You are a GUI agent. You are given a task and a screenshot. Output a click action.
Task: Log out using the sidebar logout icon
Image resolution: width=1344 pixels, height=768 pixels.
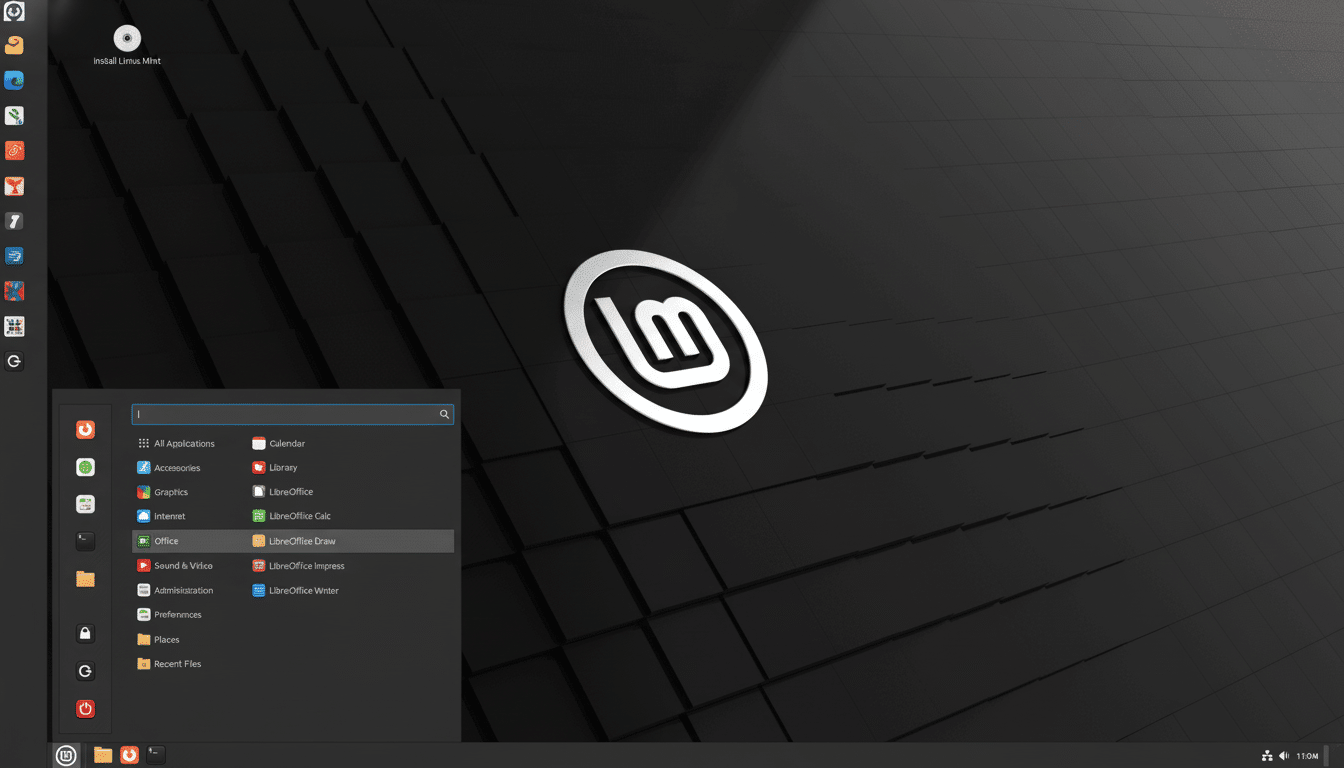[85, 670]
